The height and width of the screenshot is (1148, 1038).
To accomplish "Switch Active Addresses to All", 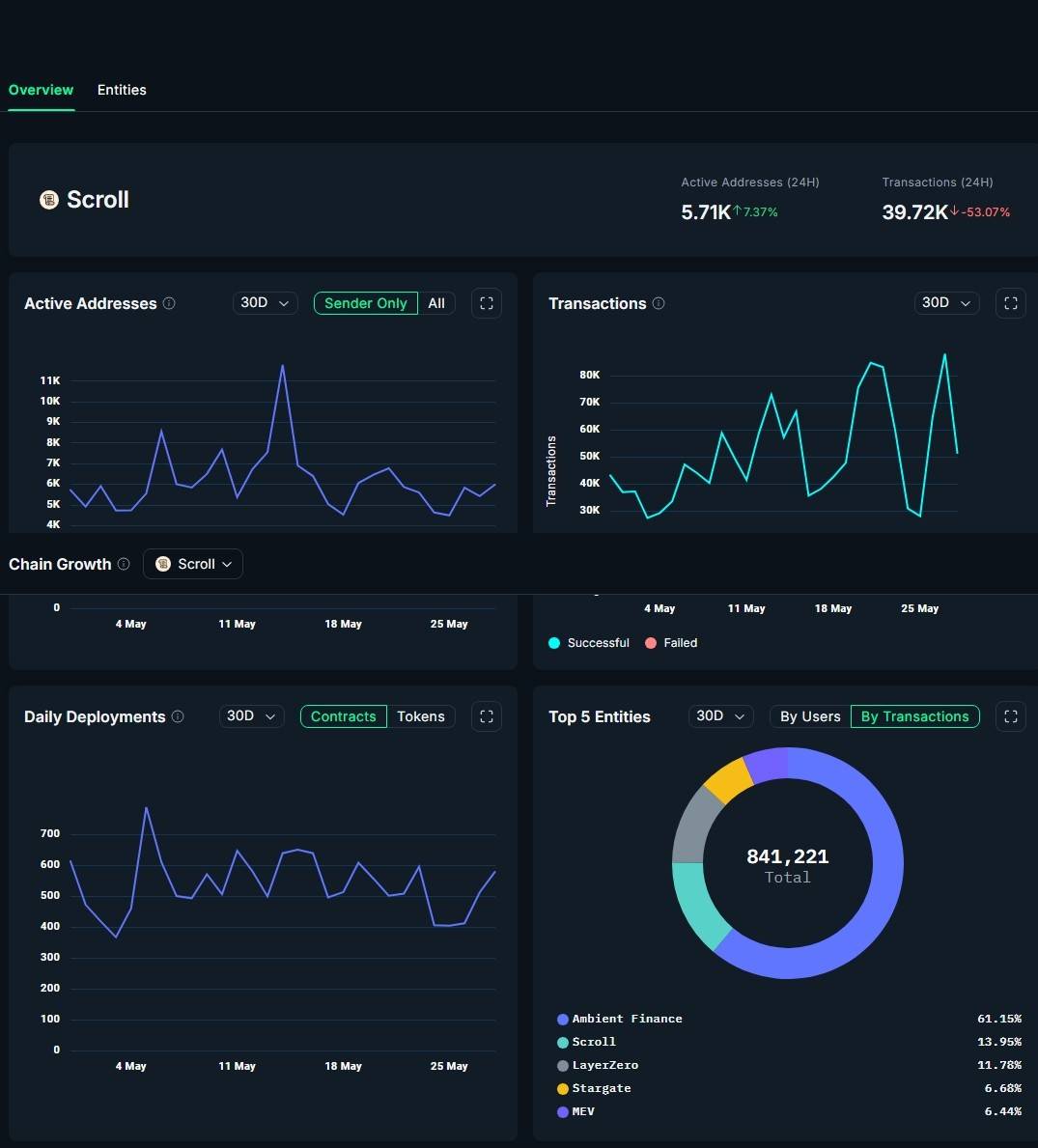I will point(436,303).
